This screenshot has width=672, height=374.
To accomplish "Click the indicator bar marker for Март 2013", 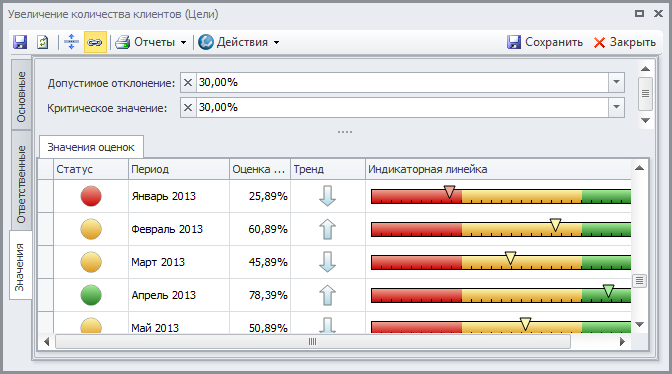I will point(510,258).
